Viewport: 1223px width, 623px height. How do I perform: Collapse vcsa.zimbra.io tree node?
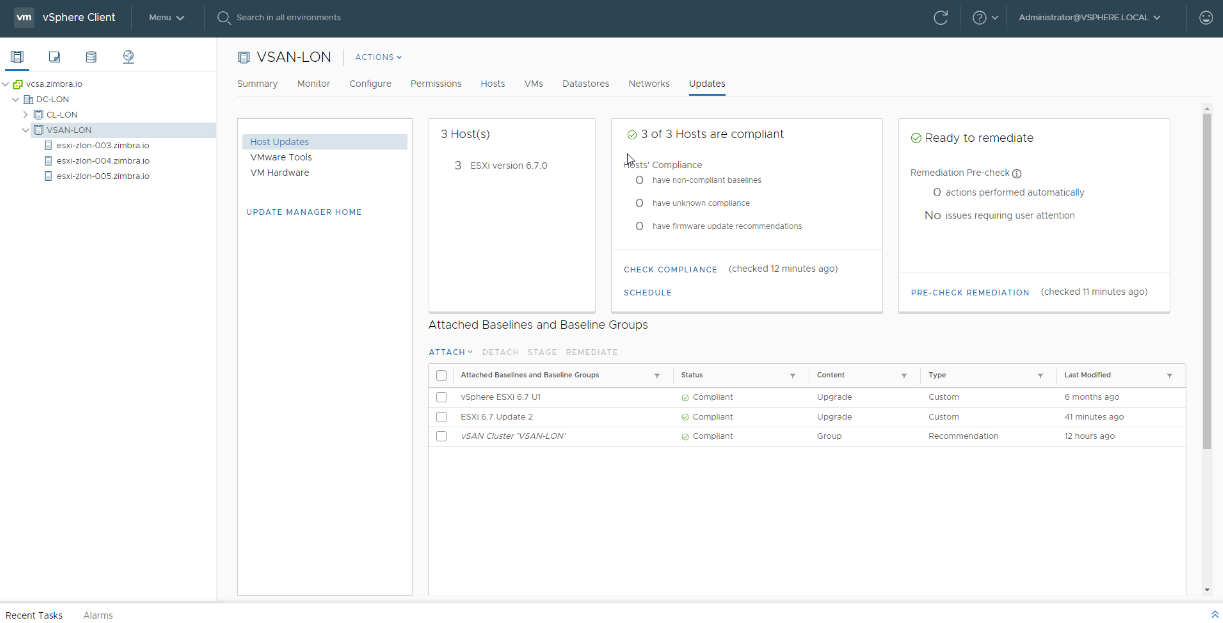[x=6, y=84]
